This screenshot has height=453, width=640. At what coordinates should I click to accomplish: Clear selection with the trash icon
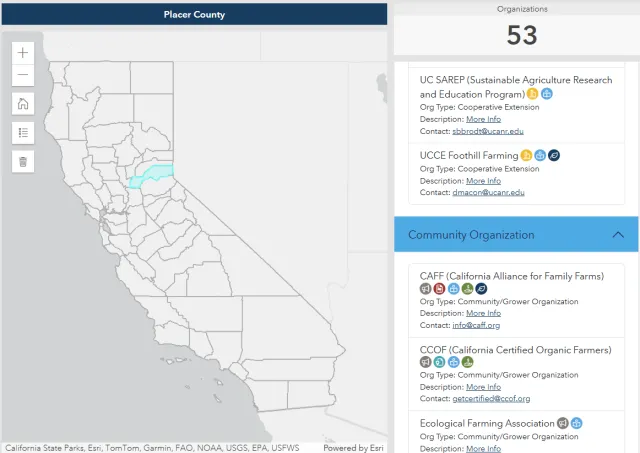pos(24,160)
